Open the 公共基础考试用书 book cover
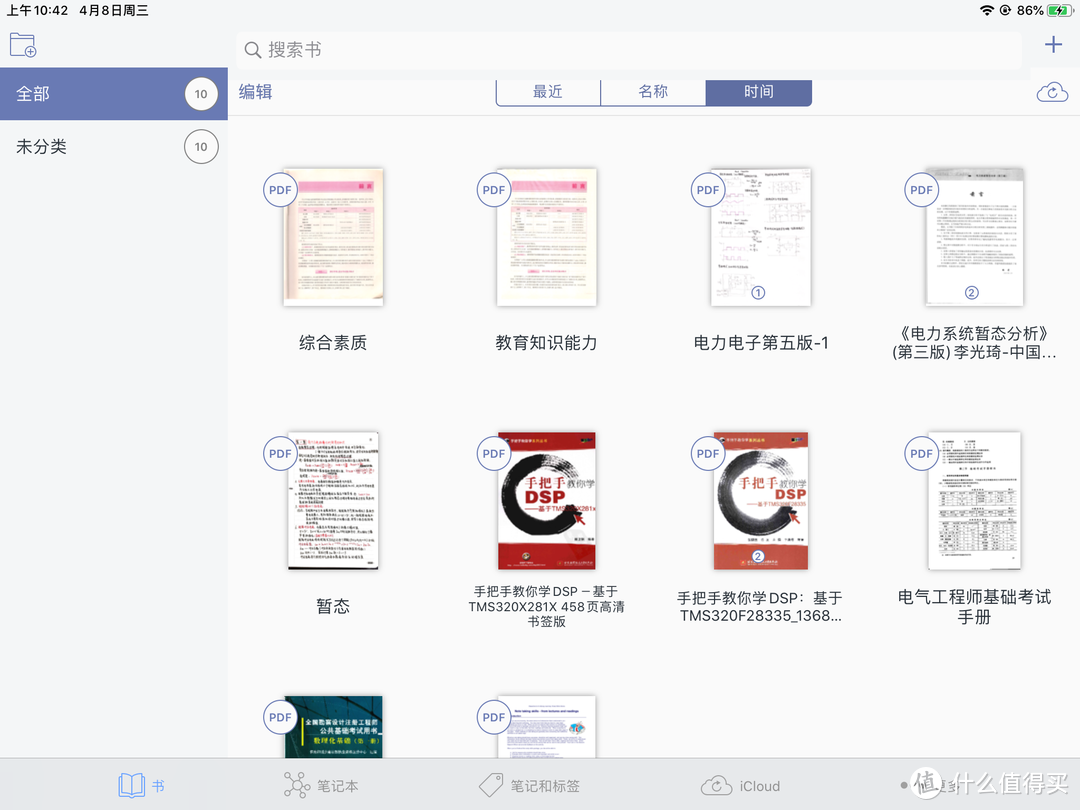The width and height of the screenshot is (1080, 810). (x=333, y=727)
